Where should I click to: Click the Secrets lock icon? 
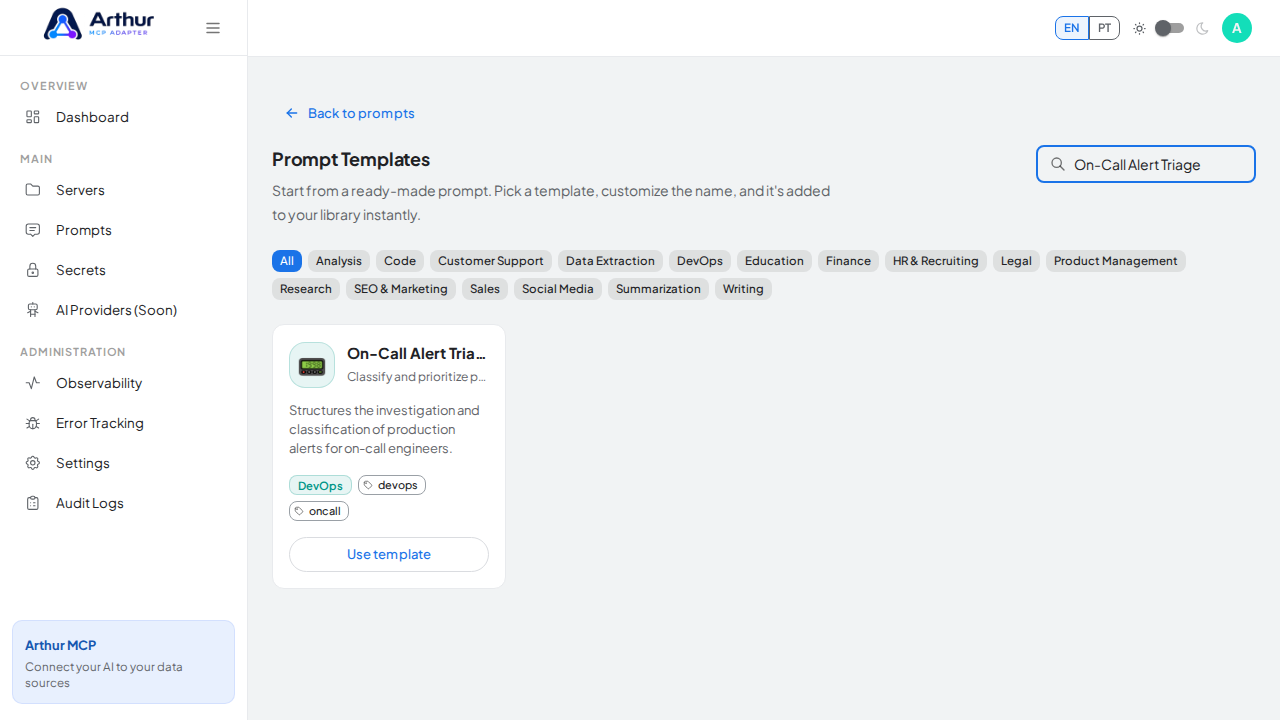[33, 270]
